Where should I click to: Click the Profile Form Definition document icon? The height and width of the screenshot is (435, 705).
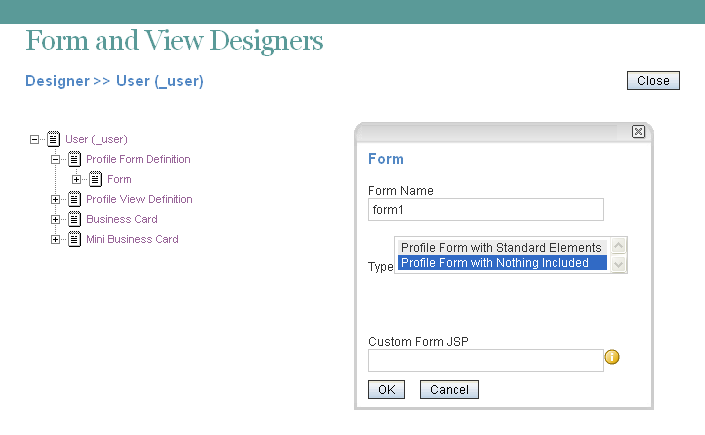(74, 159)
